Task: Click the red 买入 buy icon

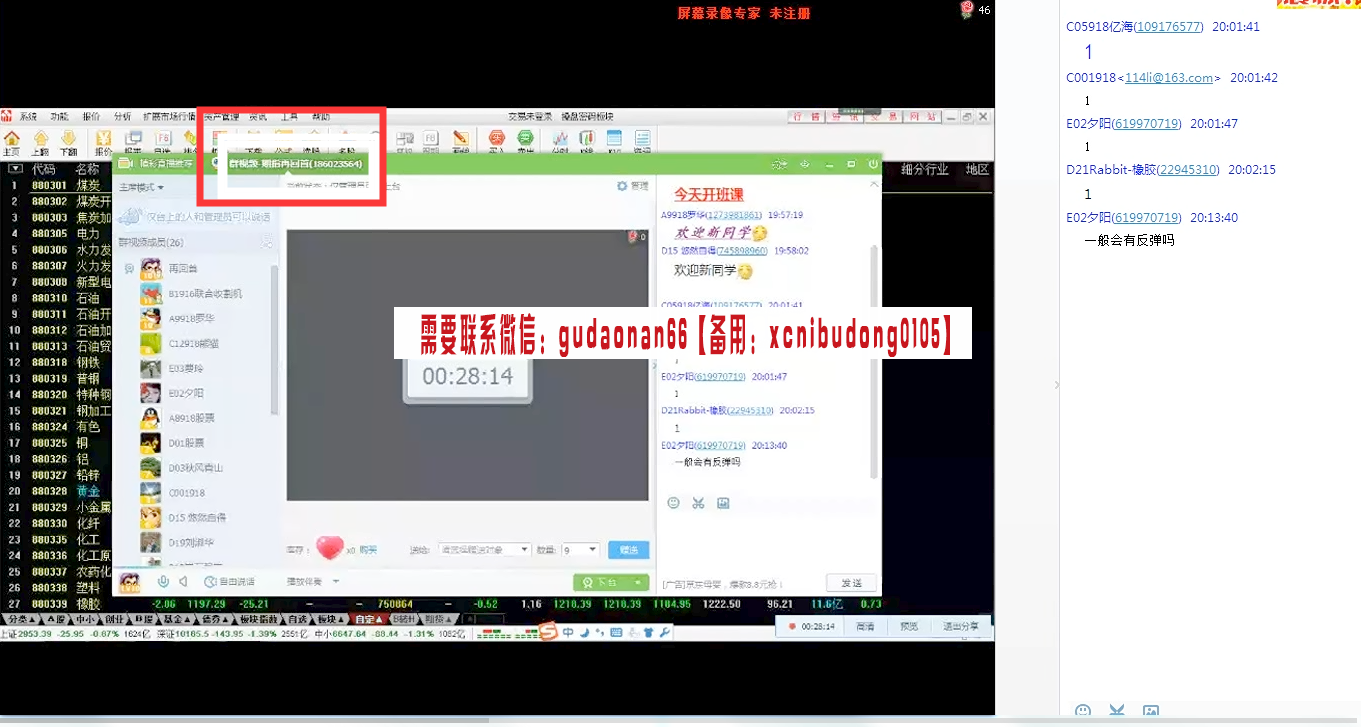Action: click(x=496, y=141)
